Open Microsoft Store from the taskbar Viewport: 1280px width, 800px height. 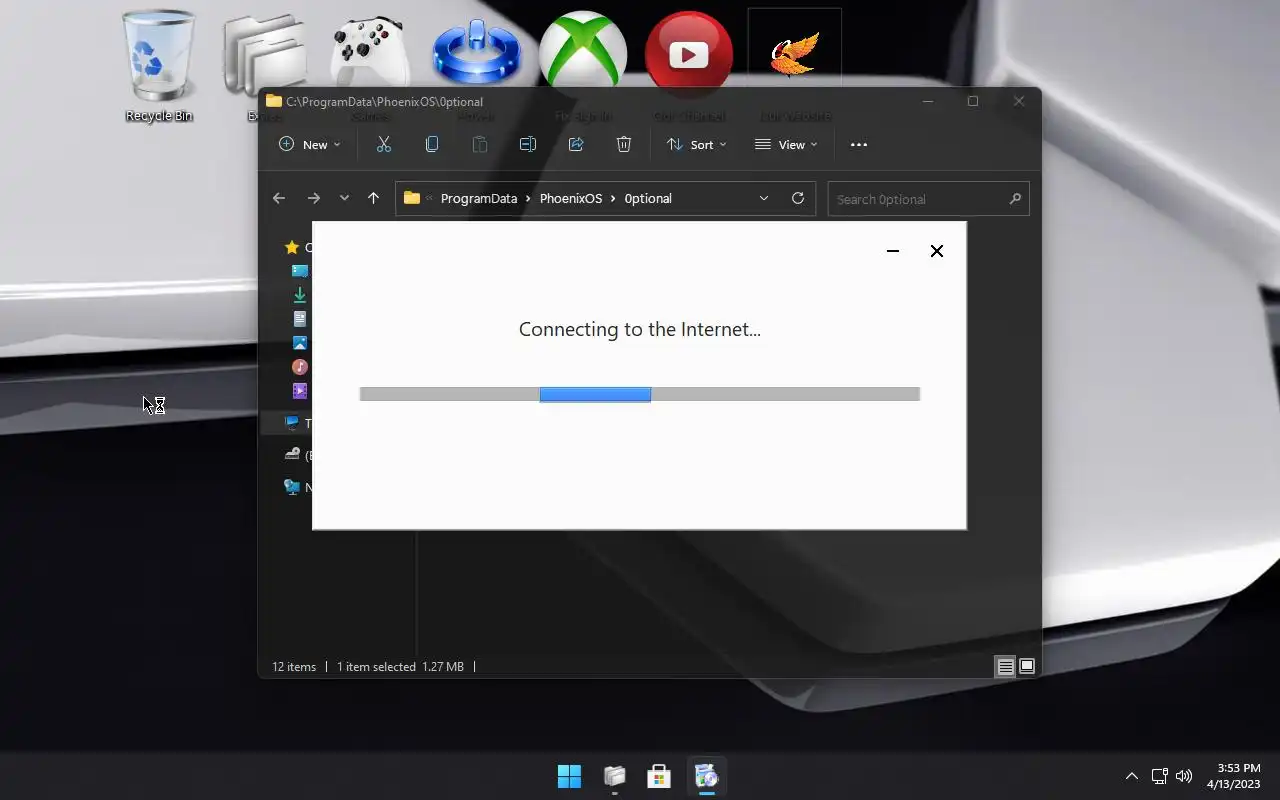tap(659, 776)
